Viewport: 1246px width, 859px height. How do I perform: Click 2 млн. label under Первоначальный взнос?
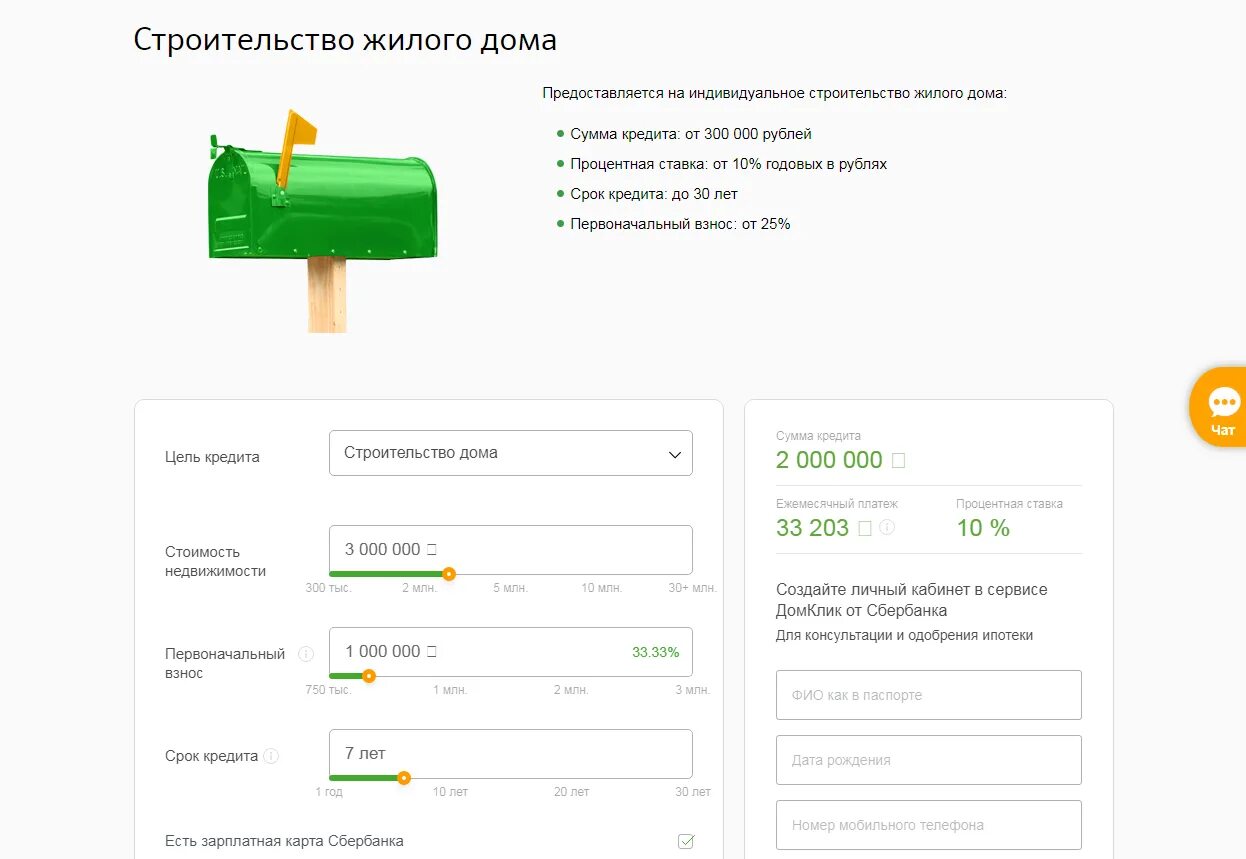(571, 690)
